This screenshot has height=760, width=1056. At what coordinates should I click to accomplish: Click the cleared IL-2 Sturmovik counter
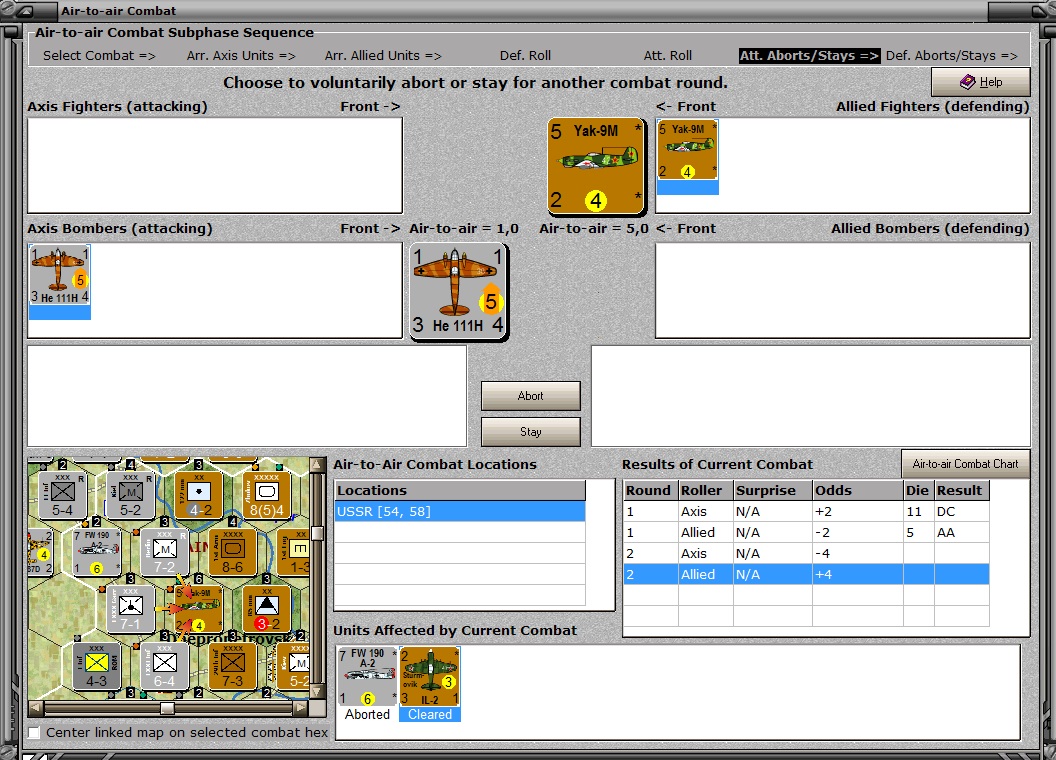click(x=430, y=676)
